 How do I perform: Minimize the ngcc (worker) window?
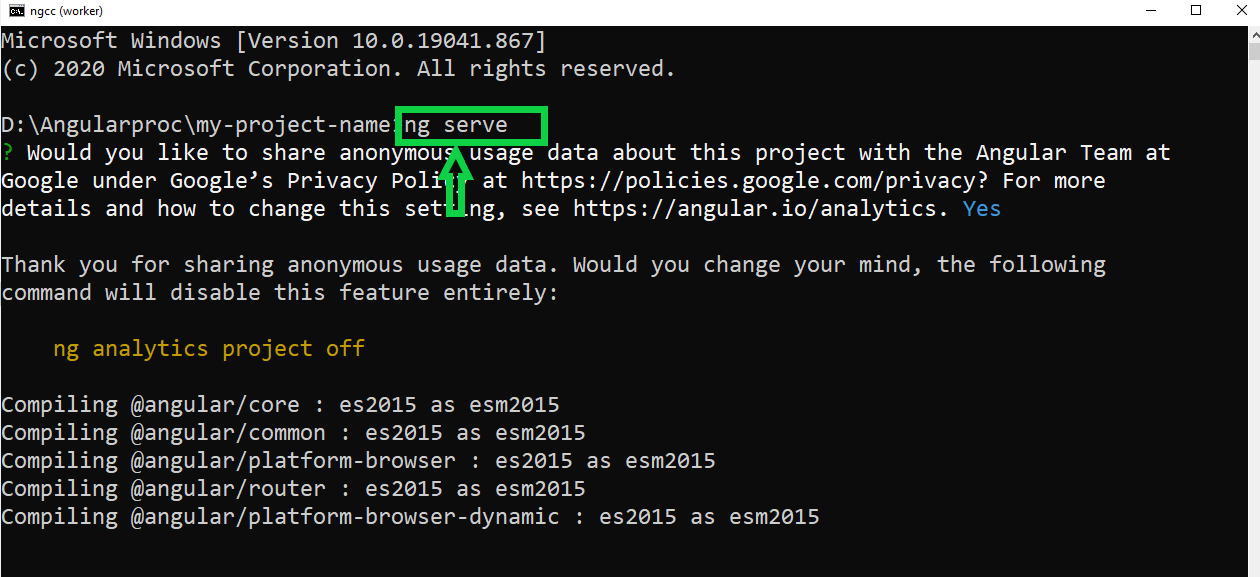[1151, 11]
